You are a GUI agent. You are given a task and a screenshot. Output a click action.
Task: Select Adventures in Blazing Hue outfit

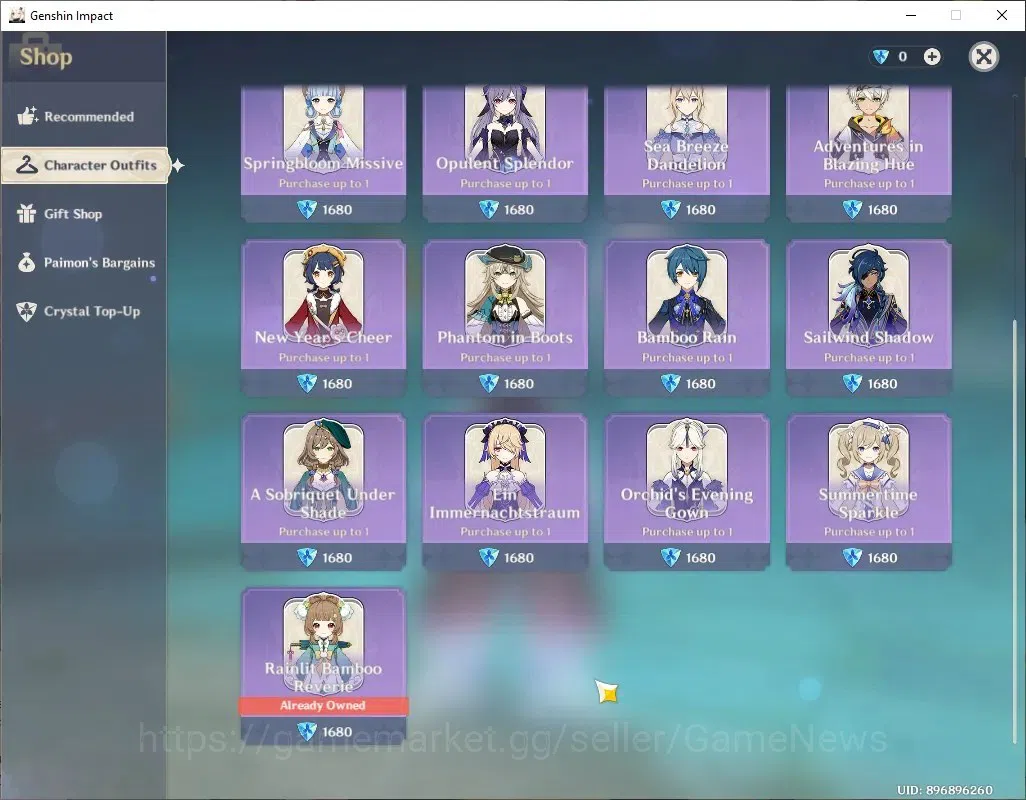868,153
